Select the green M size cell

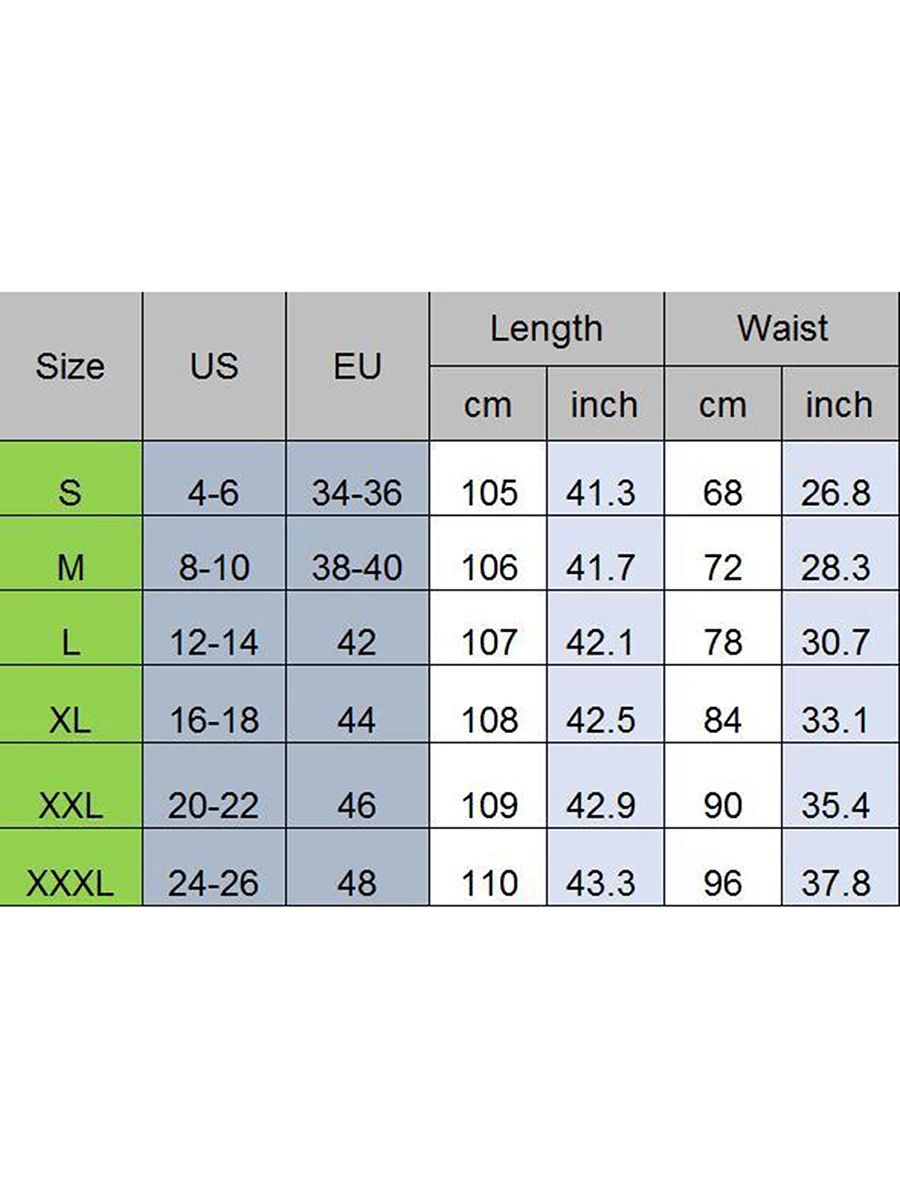coord(70,567)
